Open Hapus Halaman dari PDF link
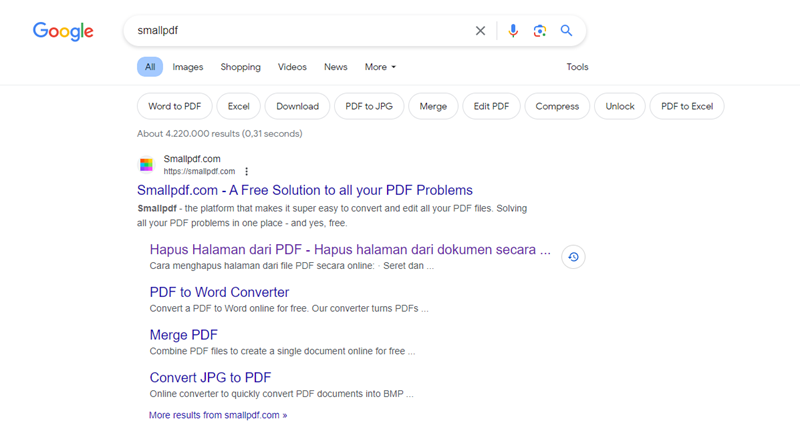 pyautogui.click(x=350, y=250)
